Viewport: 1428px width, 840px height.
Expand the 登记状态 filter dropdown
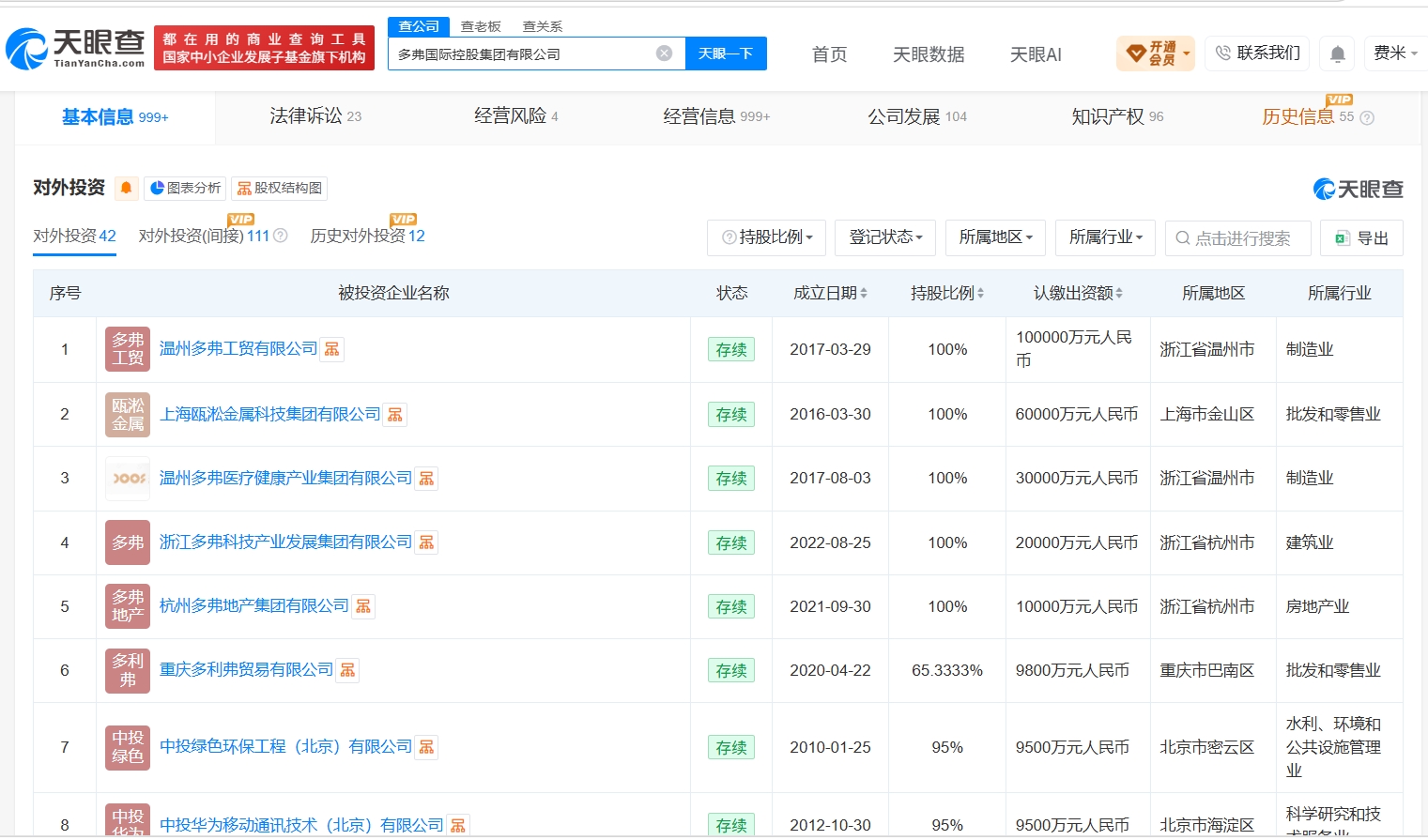[x=885, y=237]
